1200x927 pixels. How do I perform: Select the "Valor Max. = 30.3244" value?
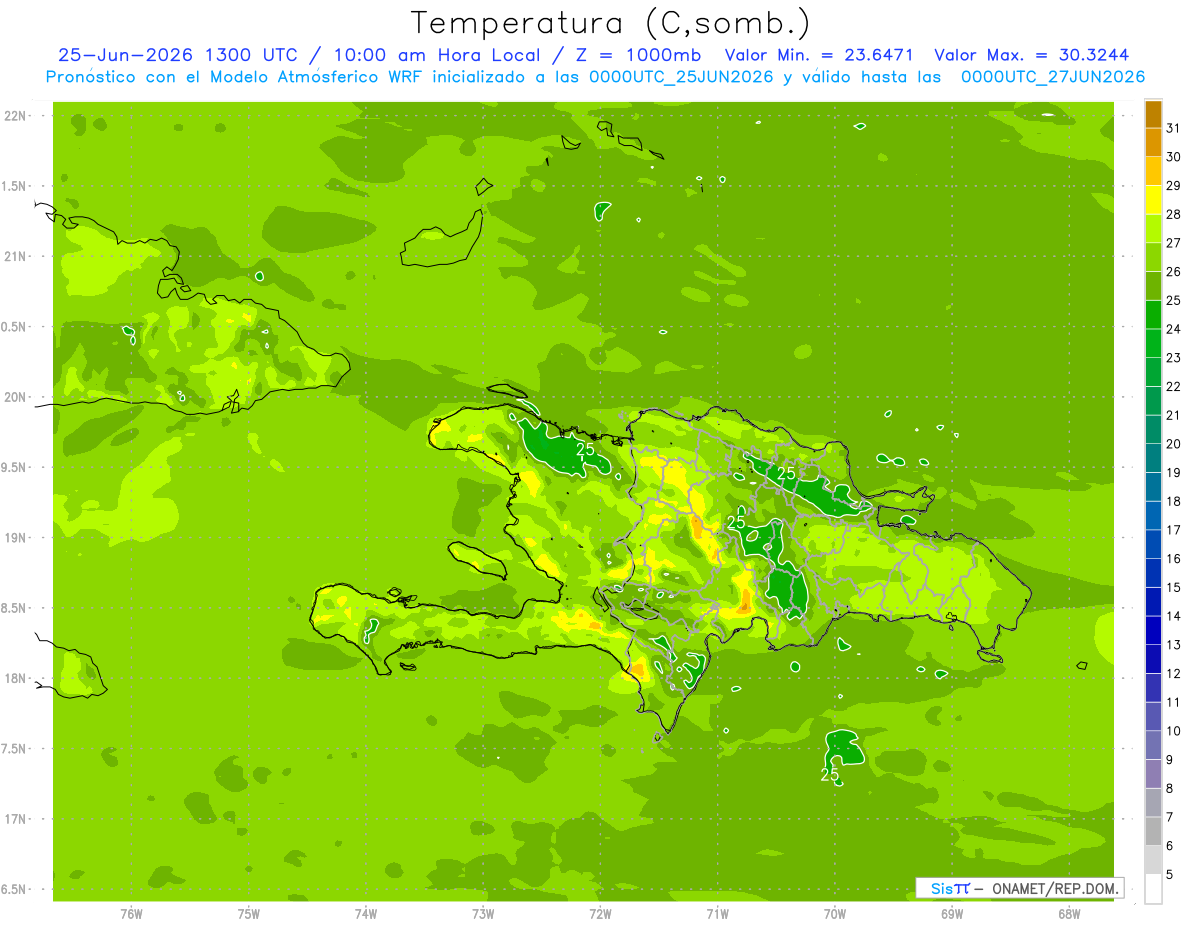[x=1032, y=55]
